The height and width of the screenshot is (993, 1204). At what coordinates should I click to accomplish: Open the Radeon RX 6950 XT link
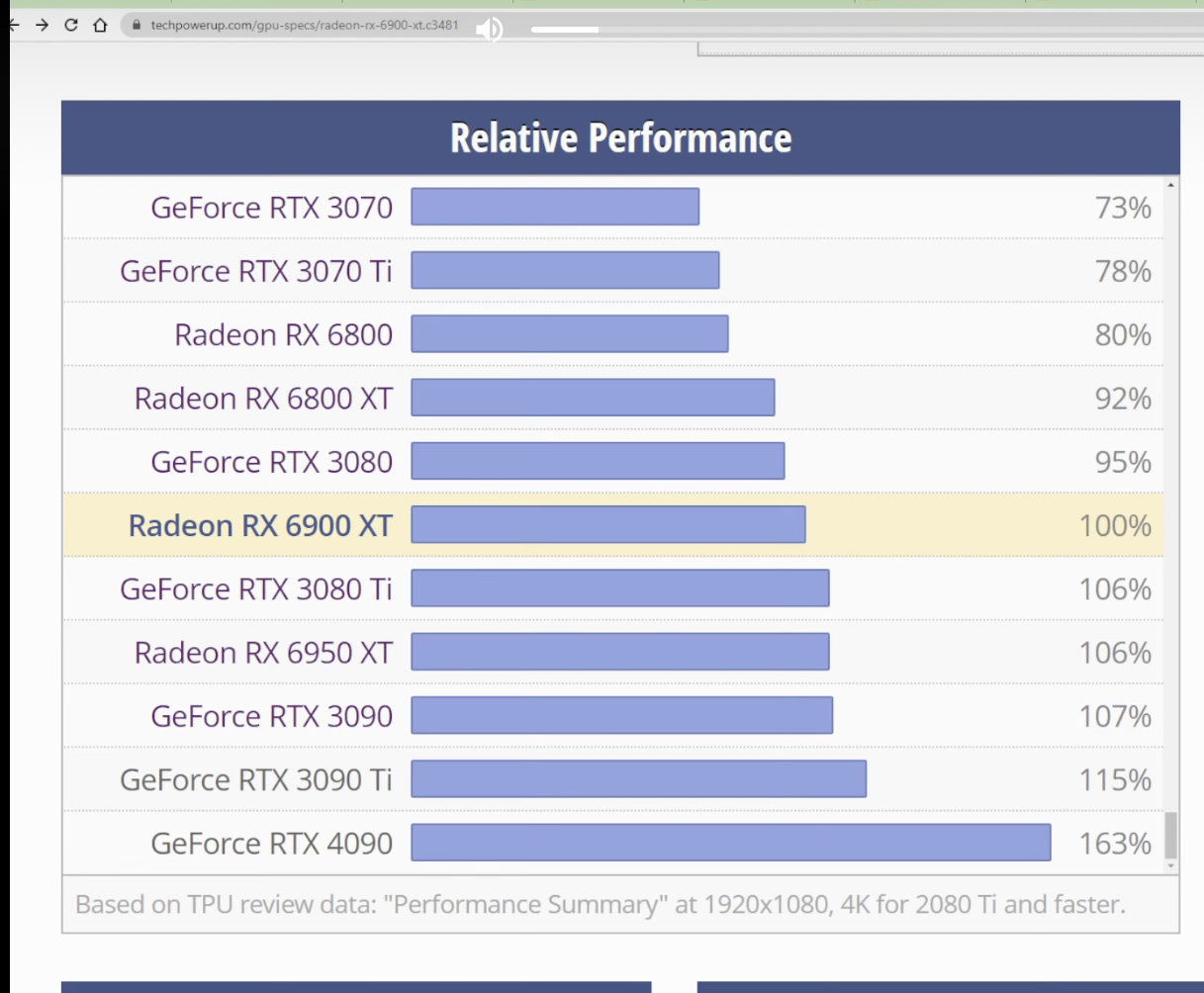pyautogui.click(x=263, y=652)
